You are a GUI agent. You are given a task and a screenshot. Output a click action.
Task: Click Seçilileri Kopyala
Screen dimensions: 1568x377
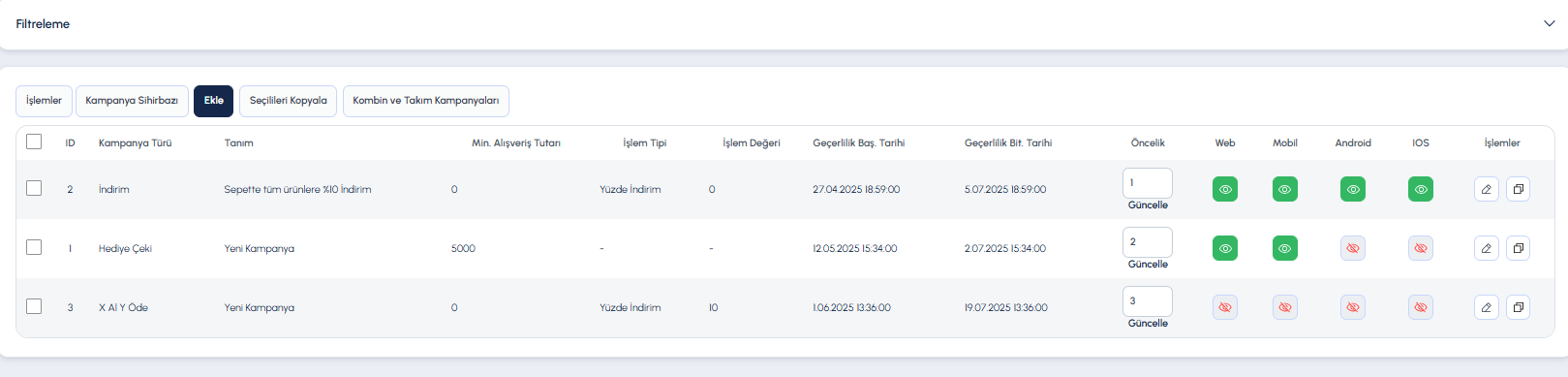pyautogui.click(x=288, y=101)
